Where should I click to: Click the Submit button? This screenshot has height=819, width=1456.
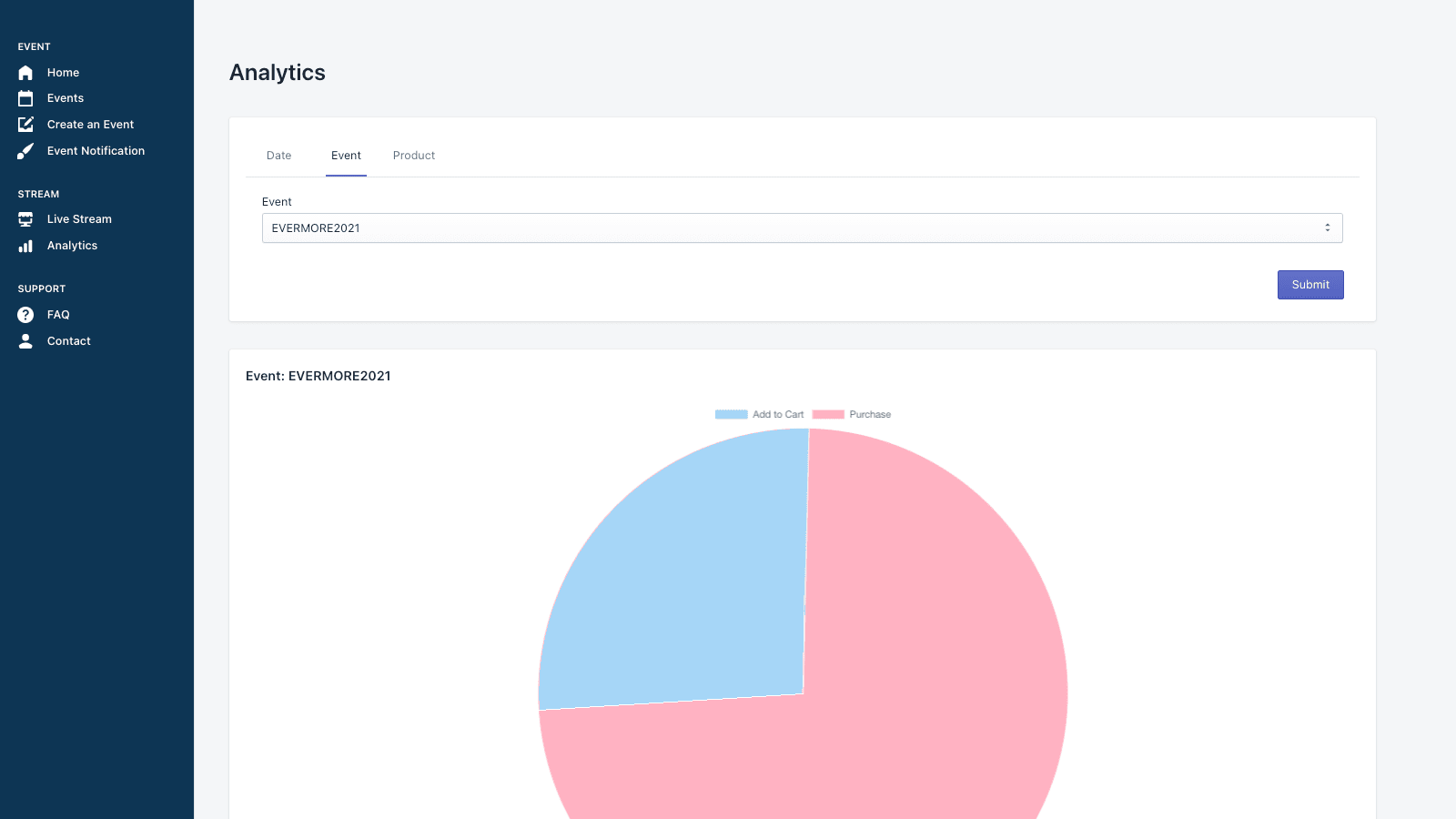click(x=1310, y=284)
